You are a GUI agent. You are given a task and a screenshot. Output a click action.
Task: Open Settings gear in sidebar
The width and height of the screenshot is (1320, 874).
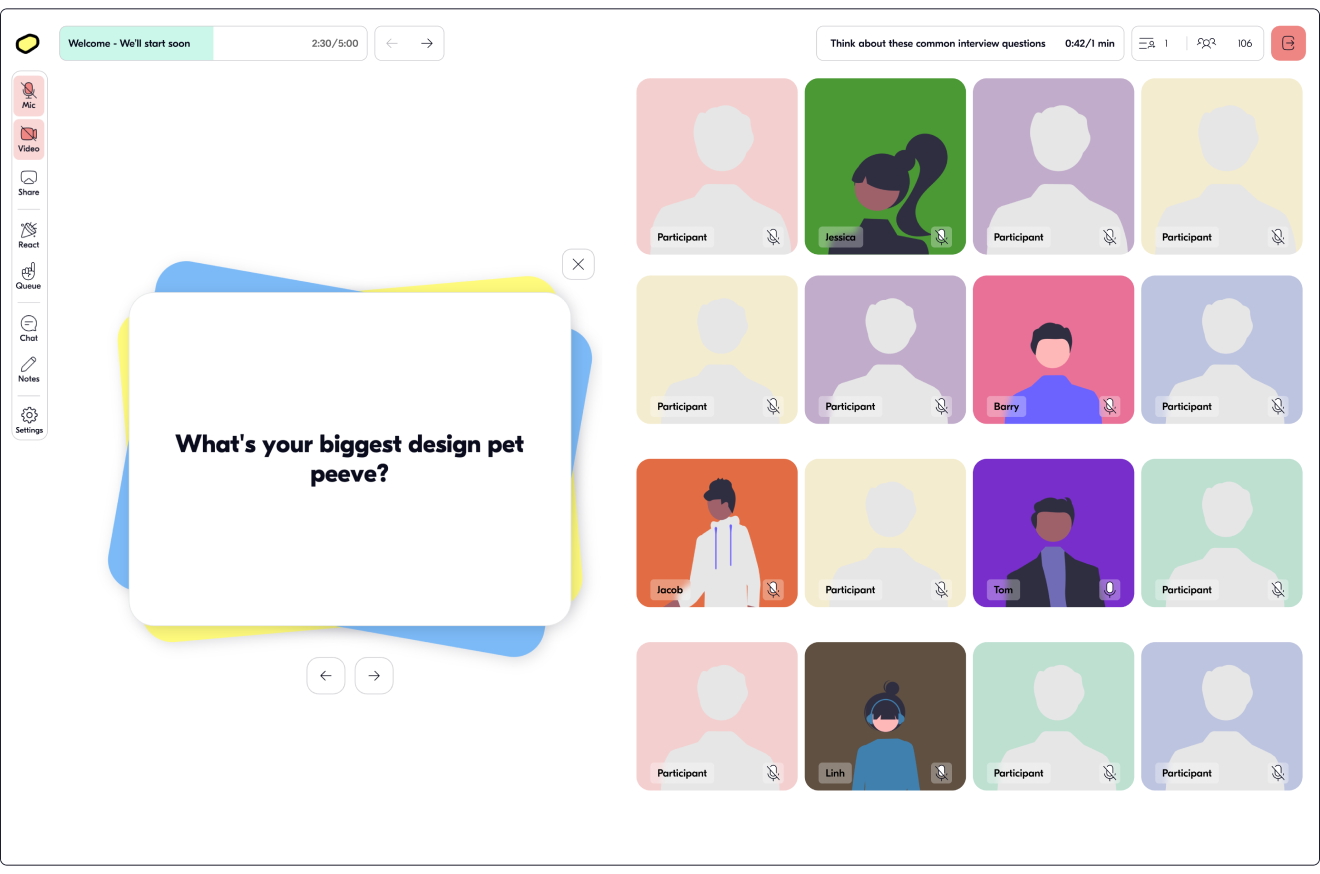[x=29, y=420]
